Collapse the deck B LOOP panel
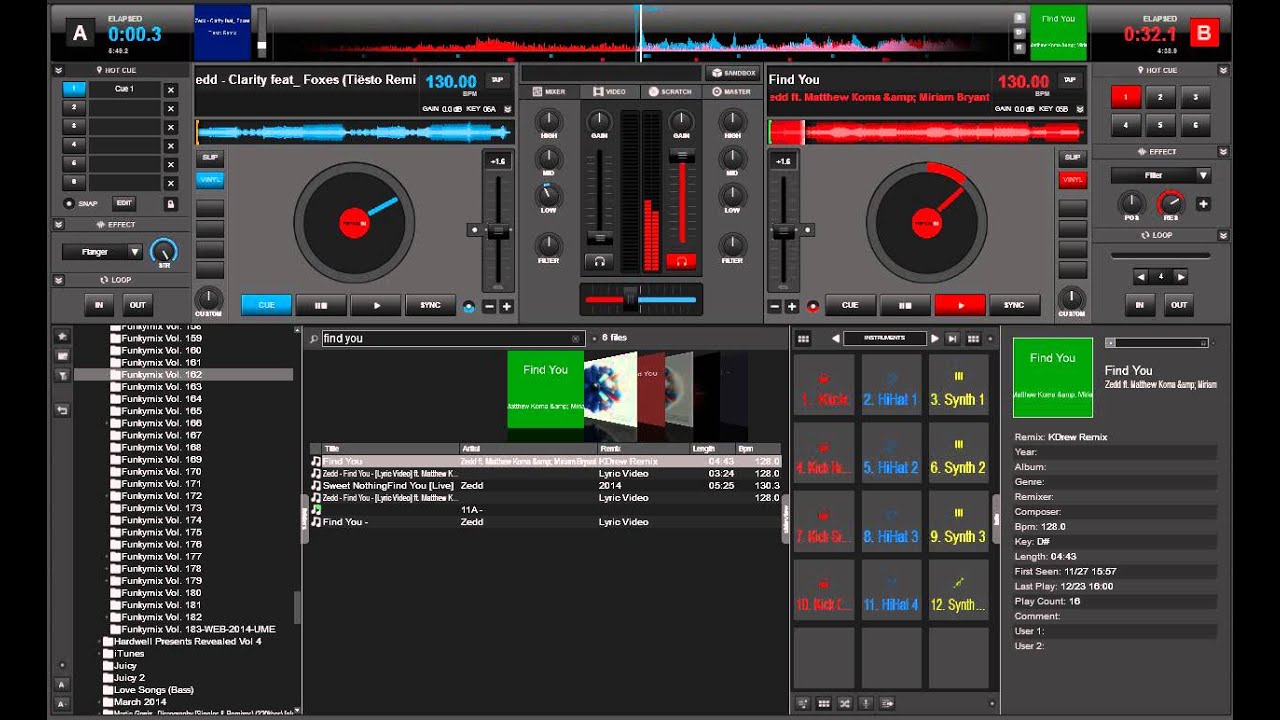The width and height of the screenshot is (1280, 720). pos(1223,235)
